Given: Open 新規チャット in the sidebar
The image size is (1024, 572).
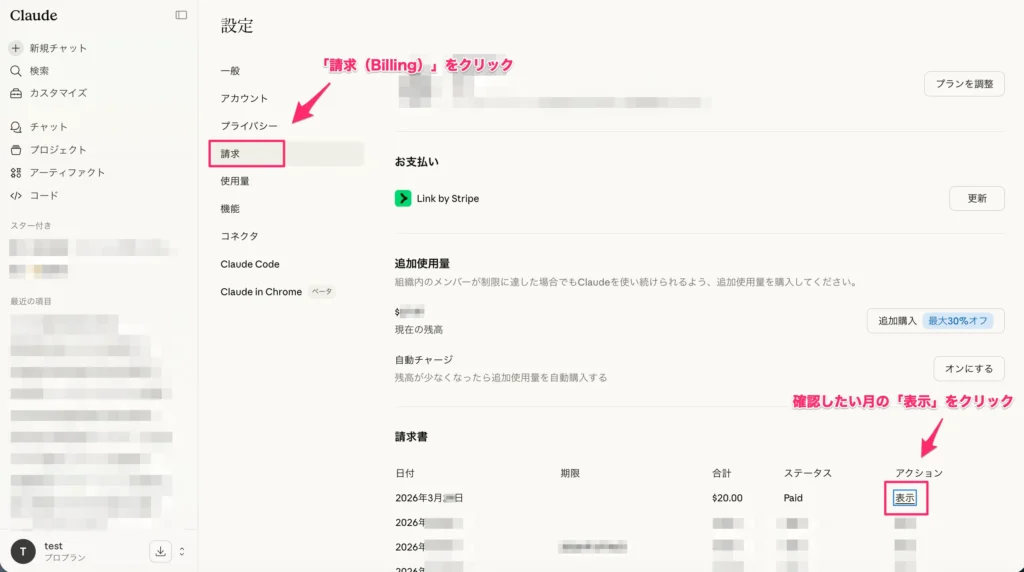Looking at the screenshot, I should coord(57,48).
